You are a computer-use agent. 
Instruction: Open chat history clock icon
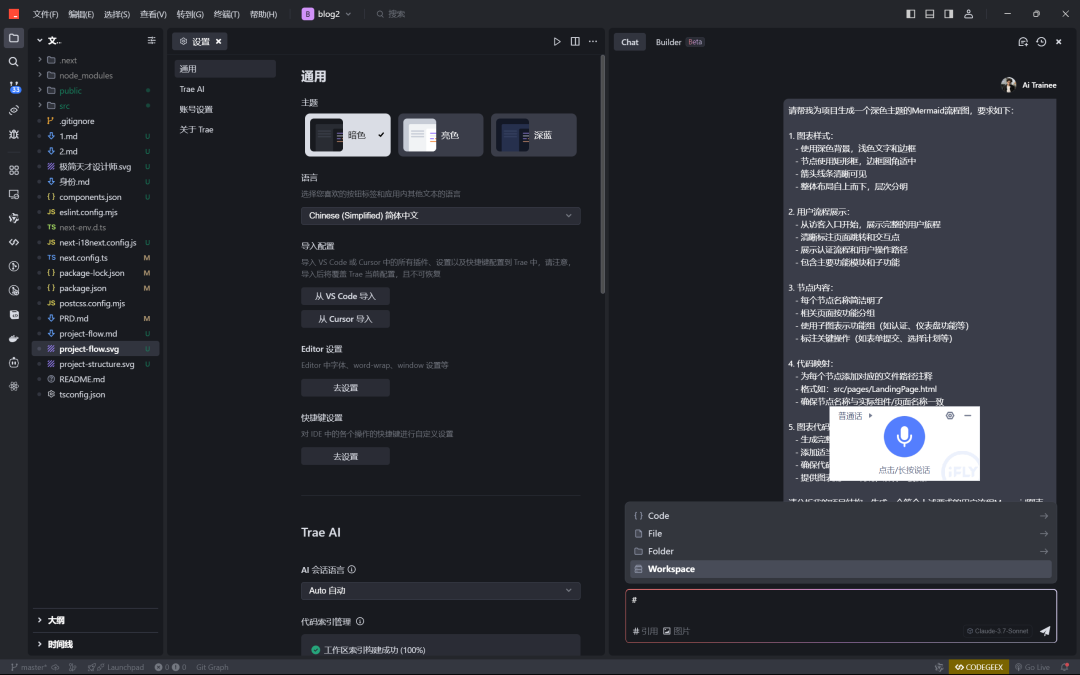pos(1041,42)
